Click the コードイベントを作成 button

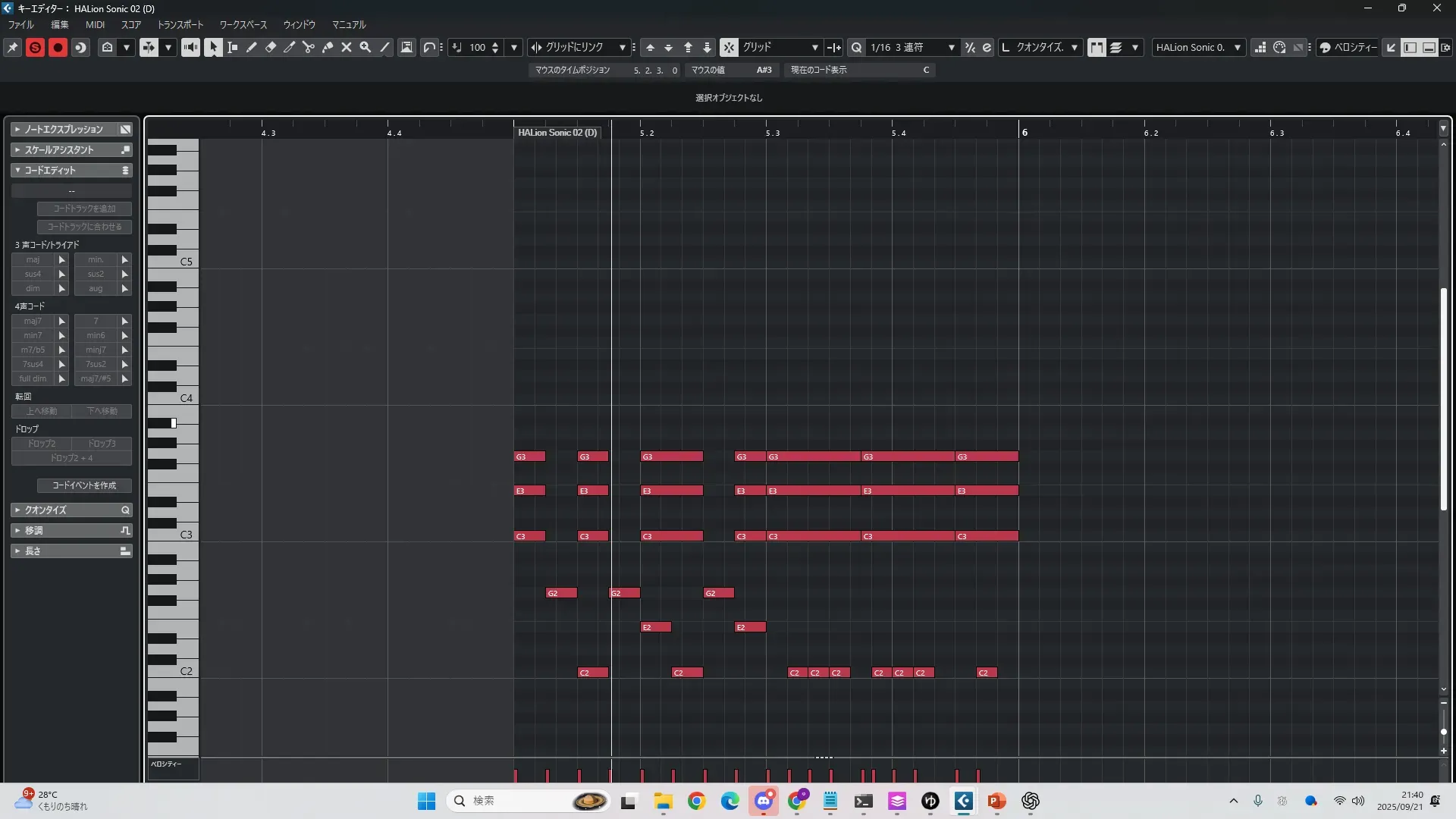point(84,485)
